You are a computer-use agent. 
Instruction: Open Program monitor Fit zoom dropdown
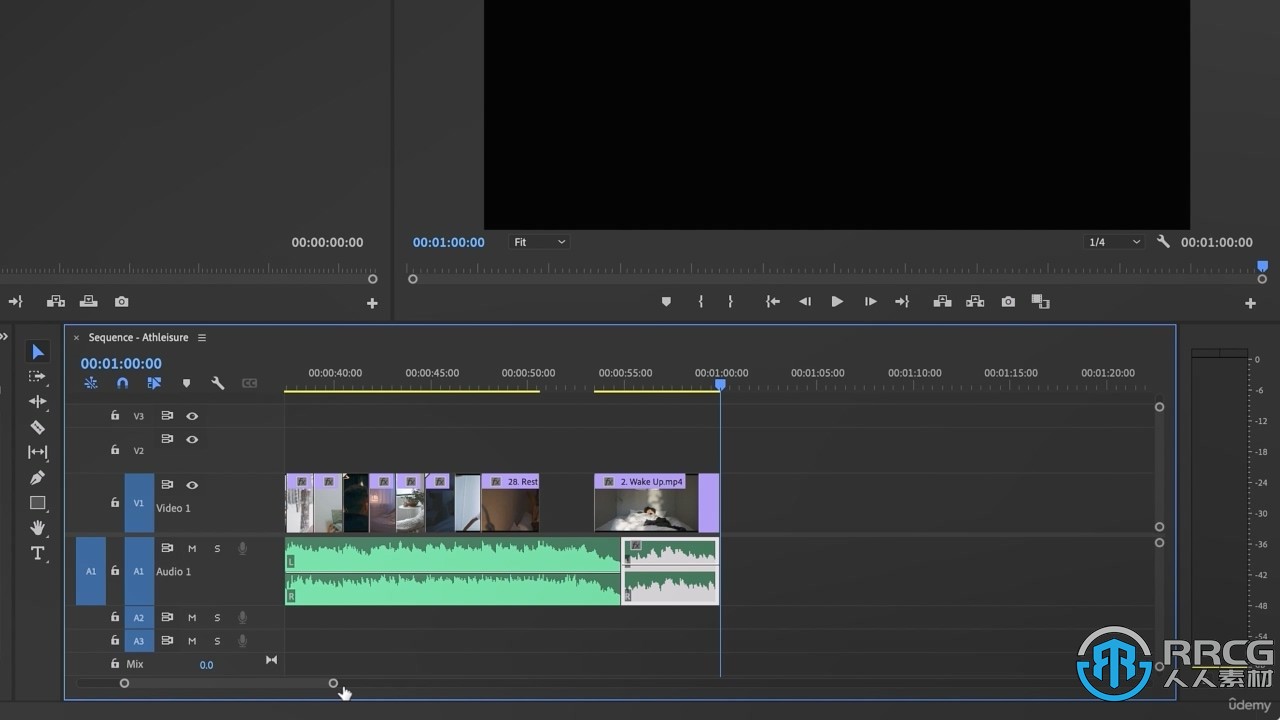click(539, 242)
